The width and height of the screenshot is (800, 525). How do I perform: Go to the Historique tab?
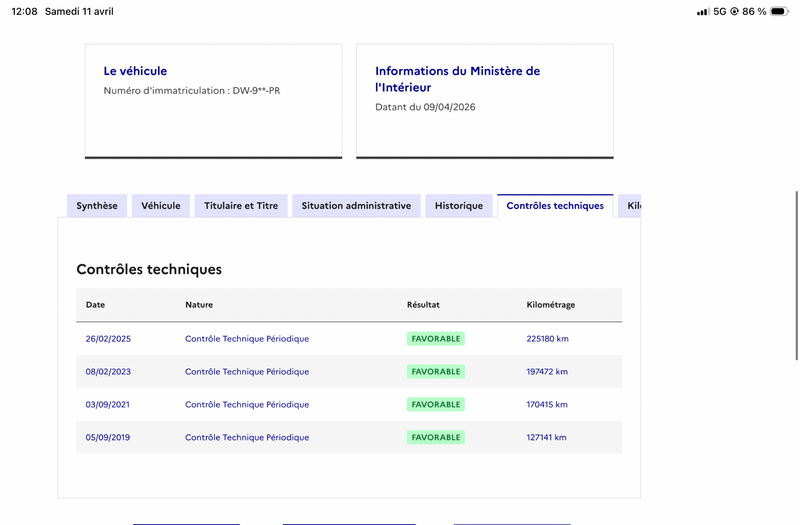pos(459,206)
